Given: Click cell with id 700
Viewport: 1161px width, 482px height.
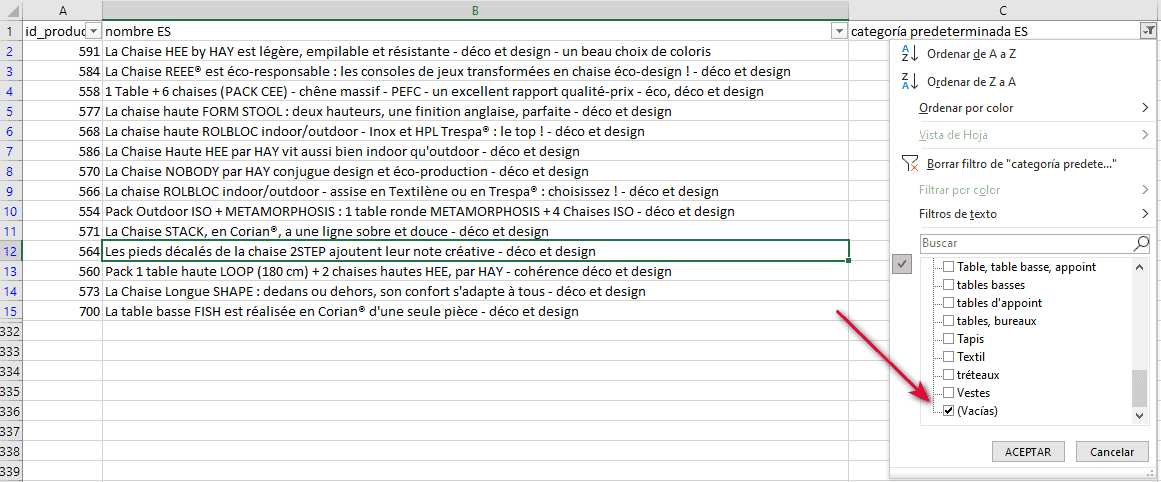Looking at the screenshot, I should 62,311.
